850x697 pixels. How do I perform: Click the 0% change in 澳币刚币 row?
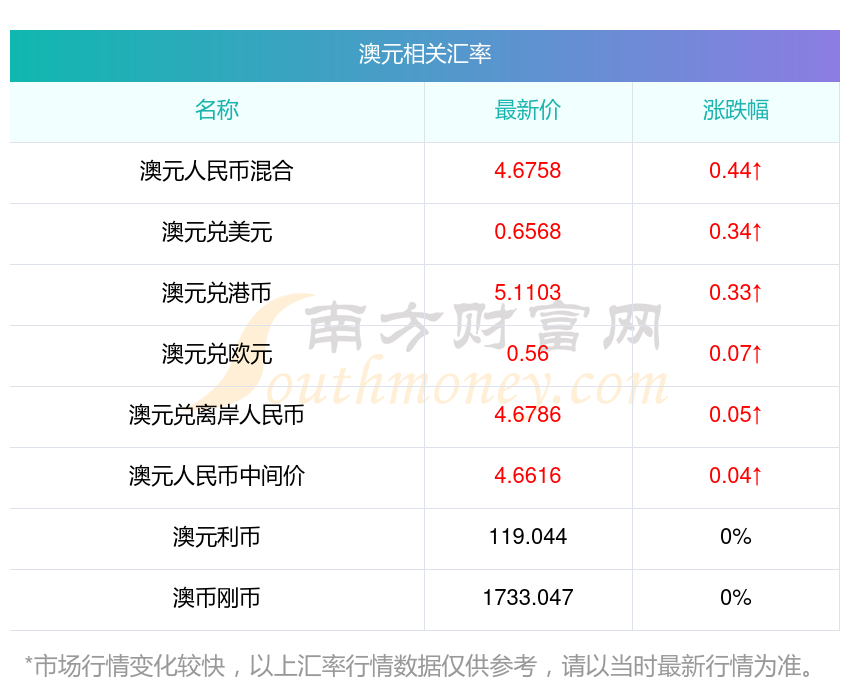pos(736,598)
